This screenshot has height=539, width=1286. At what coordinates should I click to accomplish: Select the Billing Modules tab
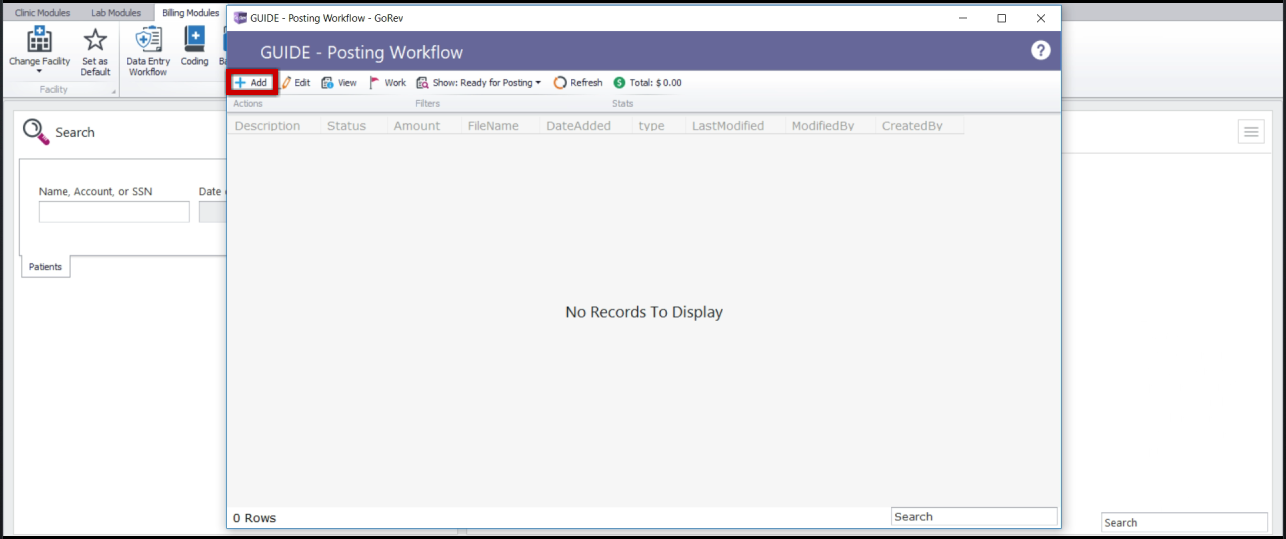tap(190, 13)
